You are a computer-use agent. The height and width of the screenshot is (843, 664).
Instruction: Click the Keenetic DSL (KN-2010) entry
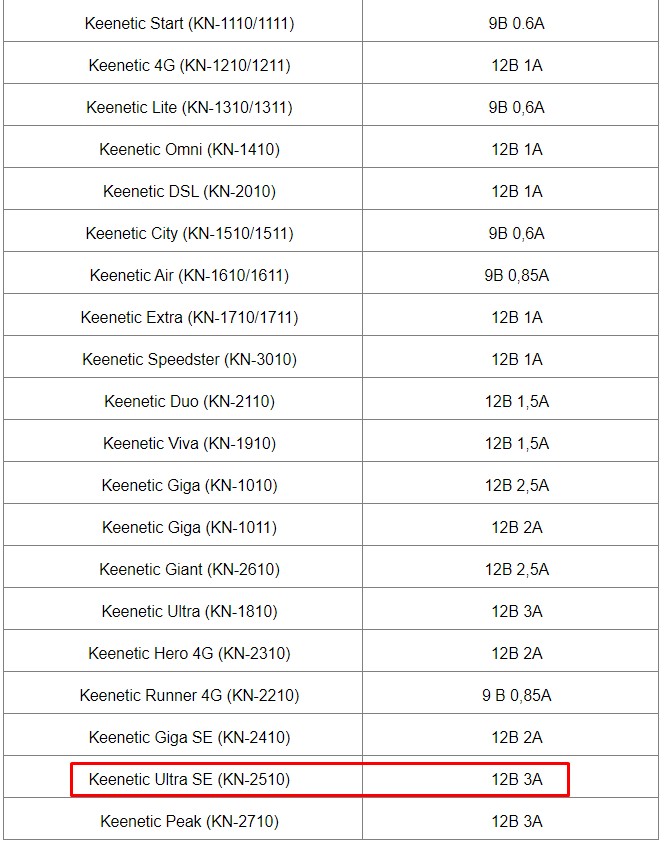click(189, 191)
